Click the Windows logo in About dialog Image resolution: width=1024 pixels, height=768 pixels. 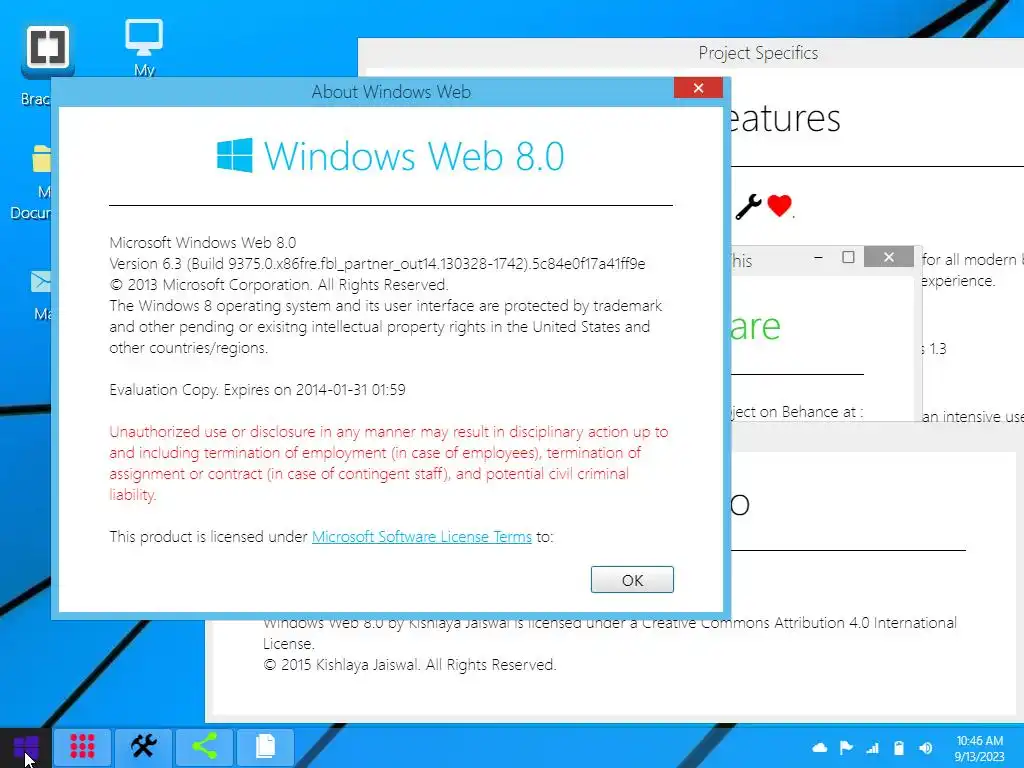pos(234,155)
